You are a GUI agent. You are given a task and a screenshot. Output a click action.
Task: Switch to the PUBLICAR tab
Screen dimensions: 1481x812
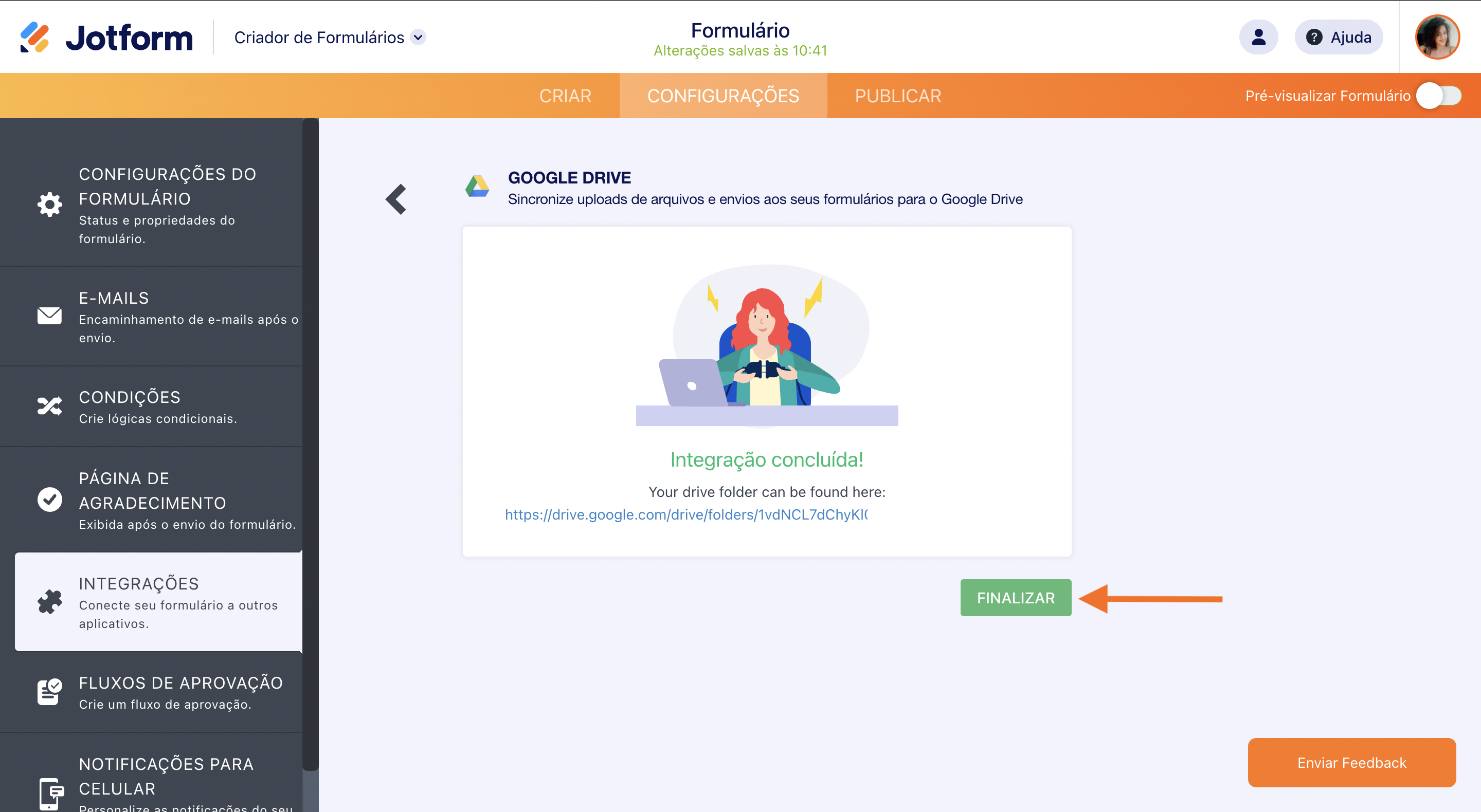897,96
